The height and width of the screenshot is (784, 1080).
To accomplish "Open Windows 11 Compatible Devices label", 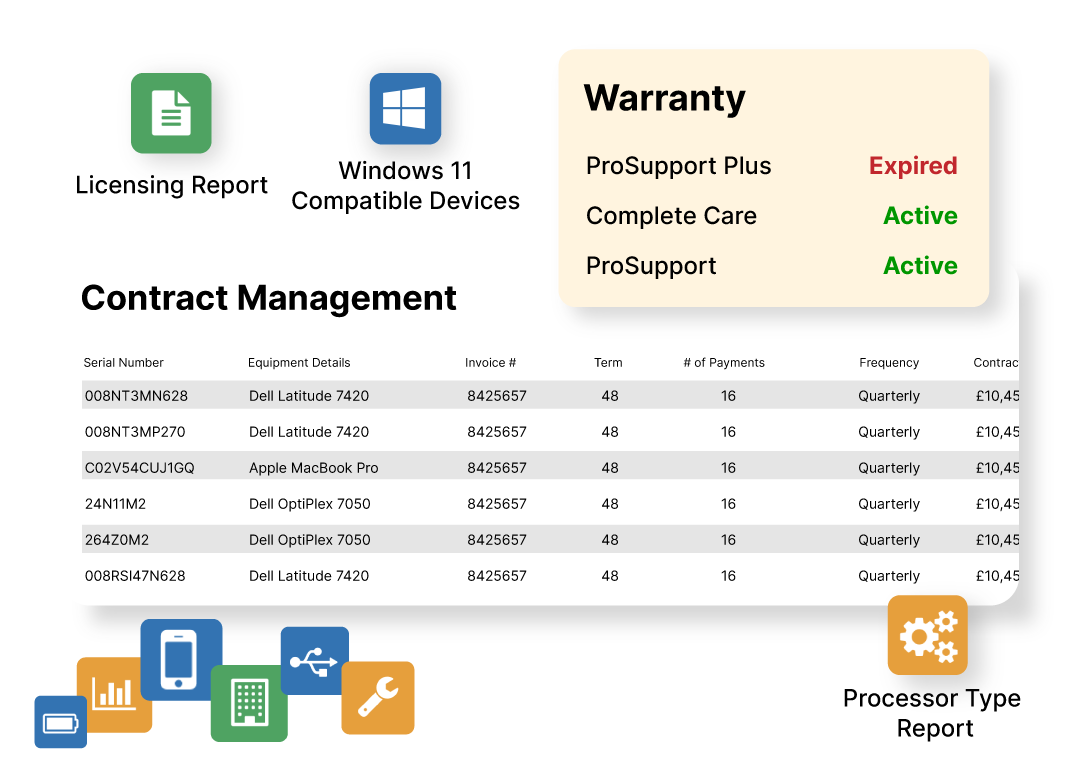I will pyautogui.click(x=405, y=186).
